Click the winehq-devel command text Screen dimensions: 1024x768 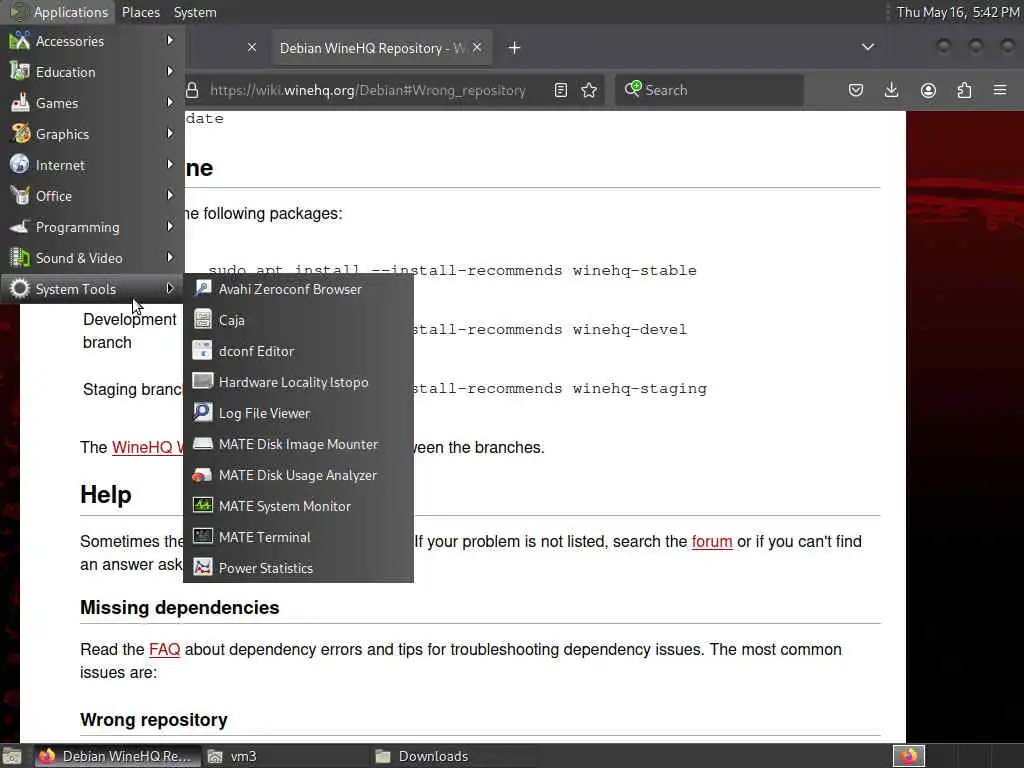coord(549,329)
